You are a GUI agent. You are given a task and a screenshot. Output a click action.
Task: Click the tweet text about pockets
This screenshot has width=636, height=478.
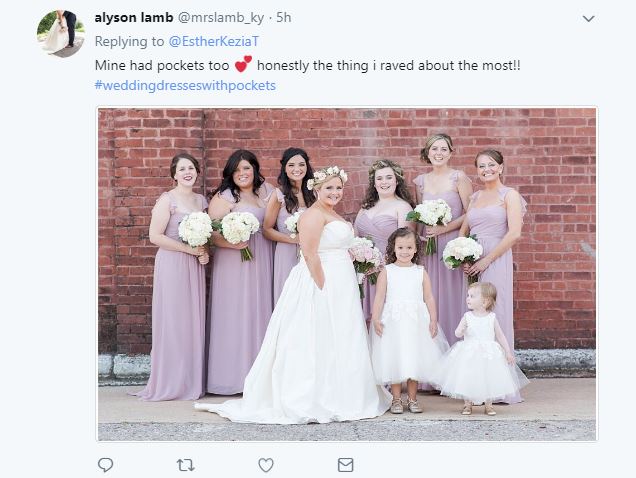(307, 65)
